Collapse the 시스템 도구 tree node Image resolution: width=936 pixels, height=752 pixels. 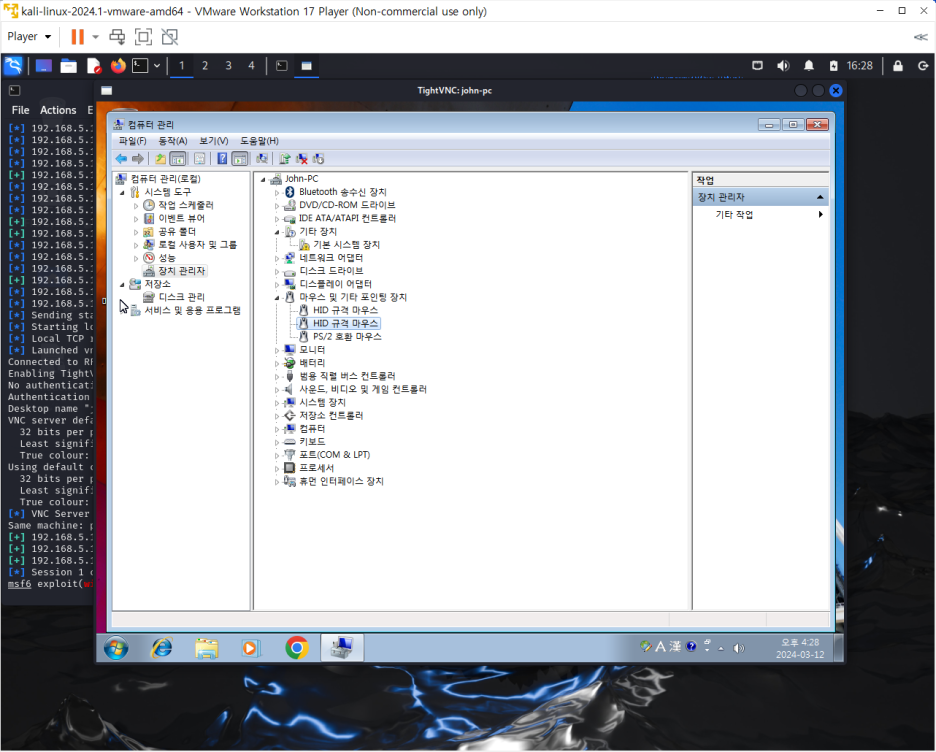coord(122,192)
